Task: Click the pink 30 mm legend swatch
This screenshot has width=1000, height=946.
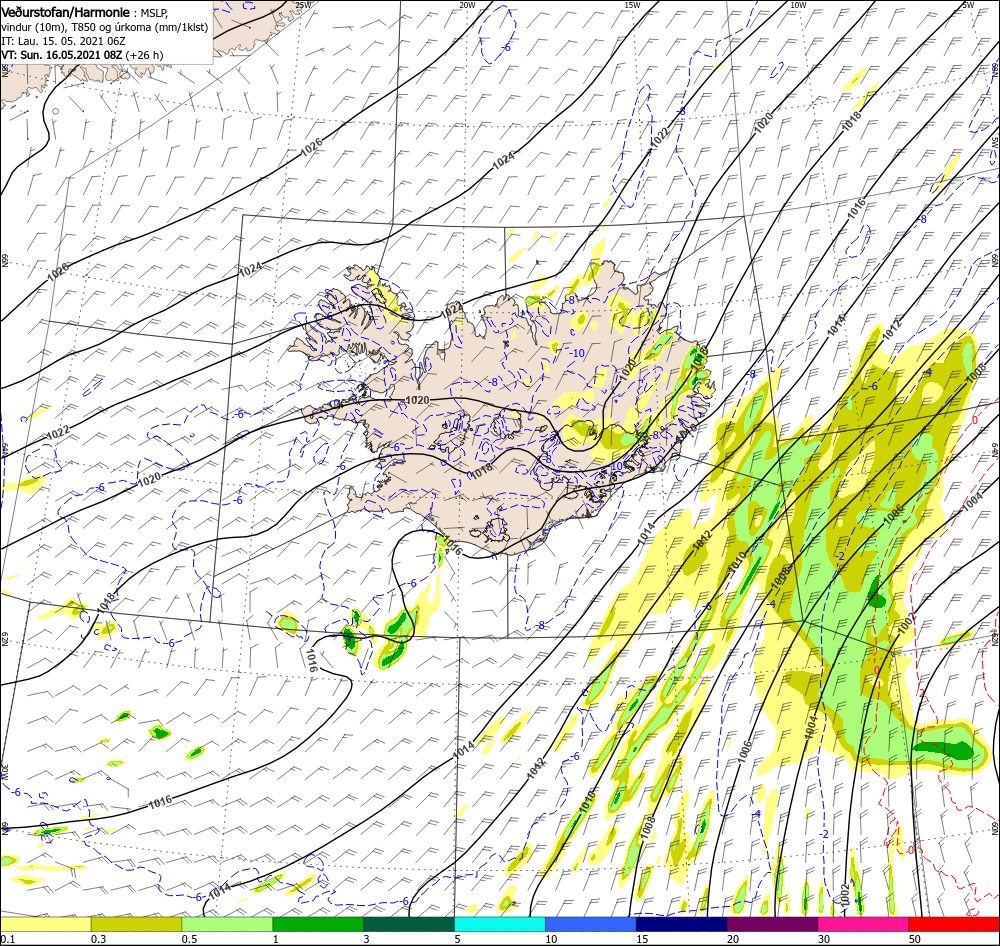Action: (863, 924)
